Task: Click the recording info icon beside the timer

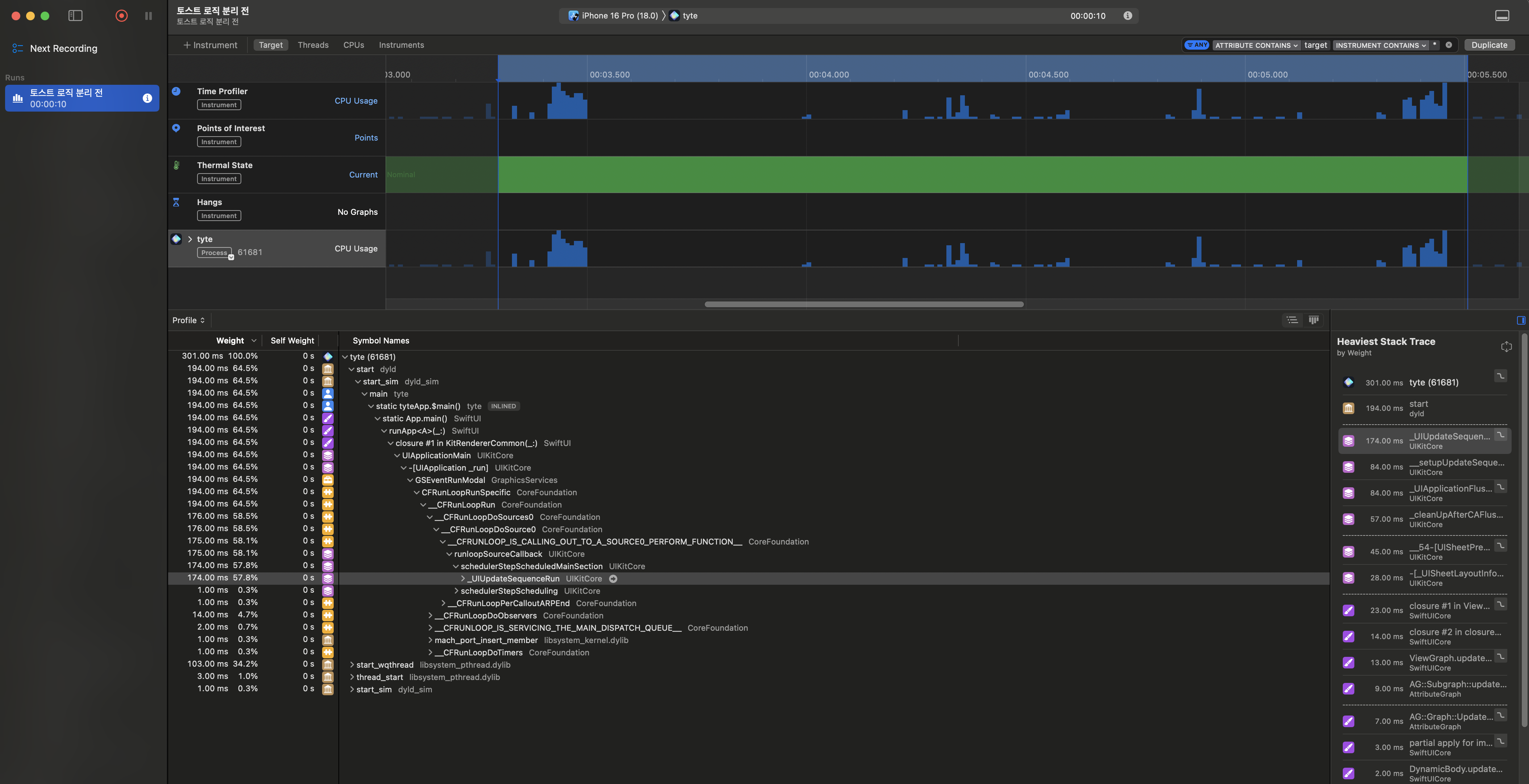Action: click(1127, 16)
